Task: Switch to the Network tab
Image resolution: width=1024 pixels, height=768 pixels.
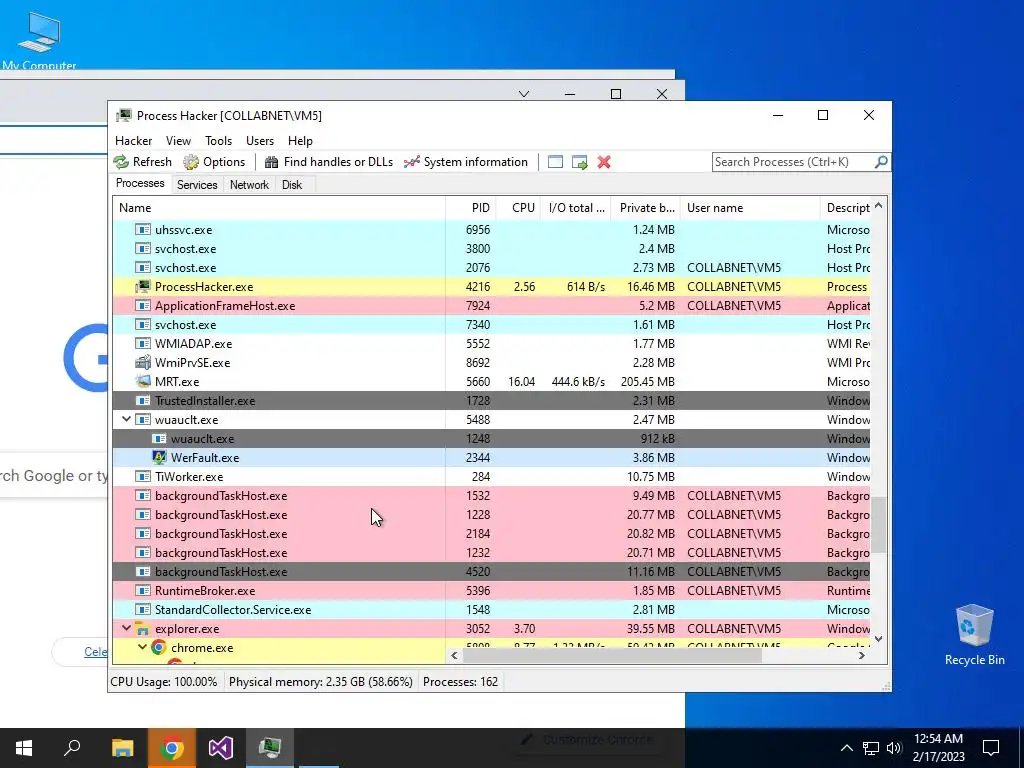Action: click(x=249, y=185)
